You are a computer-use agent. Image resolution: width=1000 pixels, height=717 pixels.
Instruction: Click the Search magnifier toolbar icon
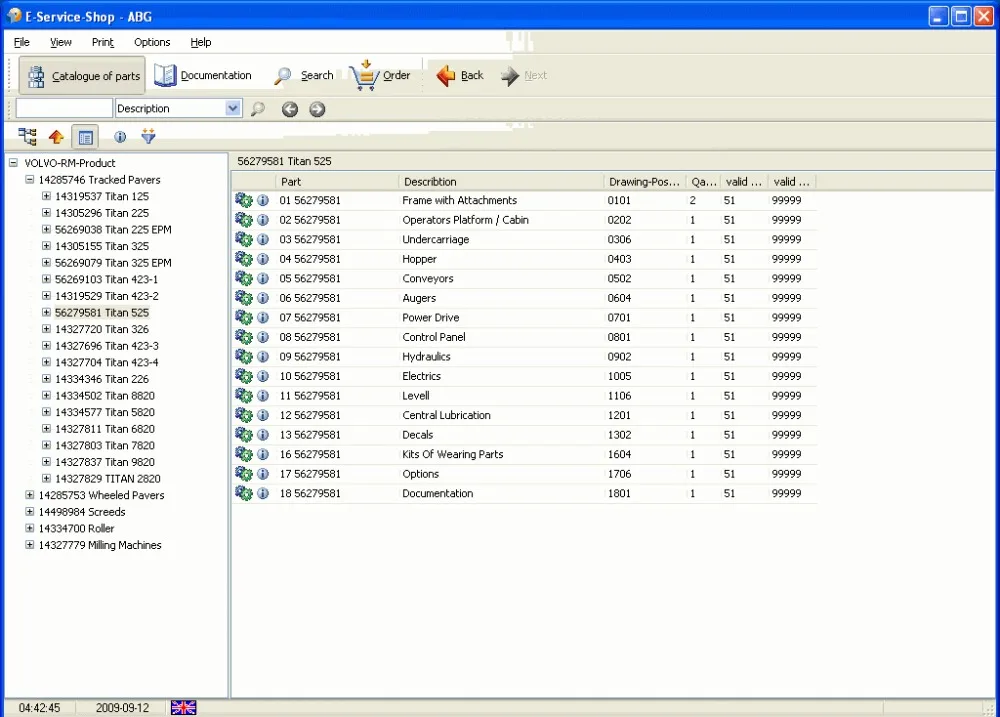[282, 76]
